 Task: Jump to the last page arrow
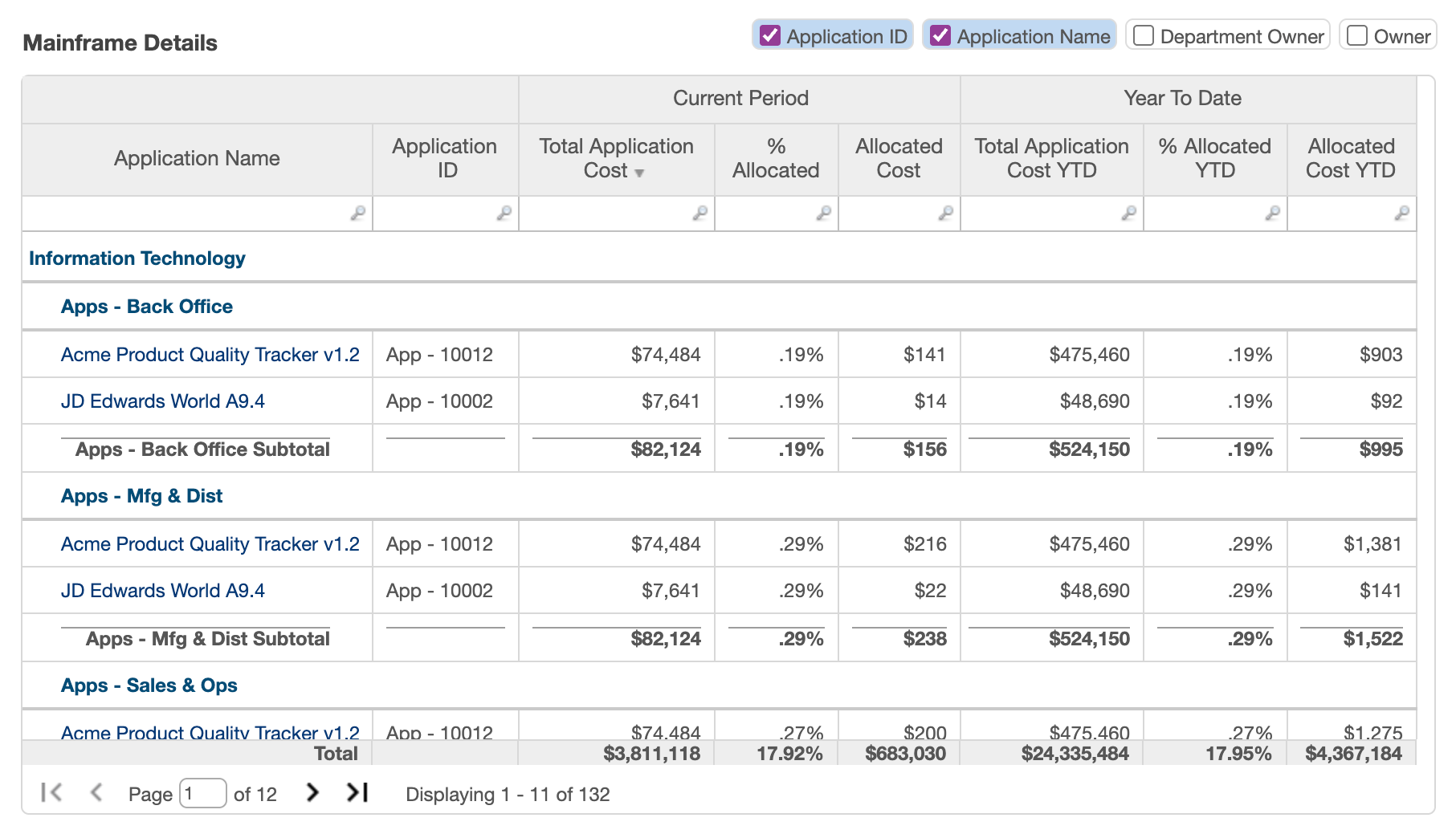(x=357, y=793)
